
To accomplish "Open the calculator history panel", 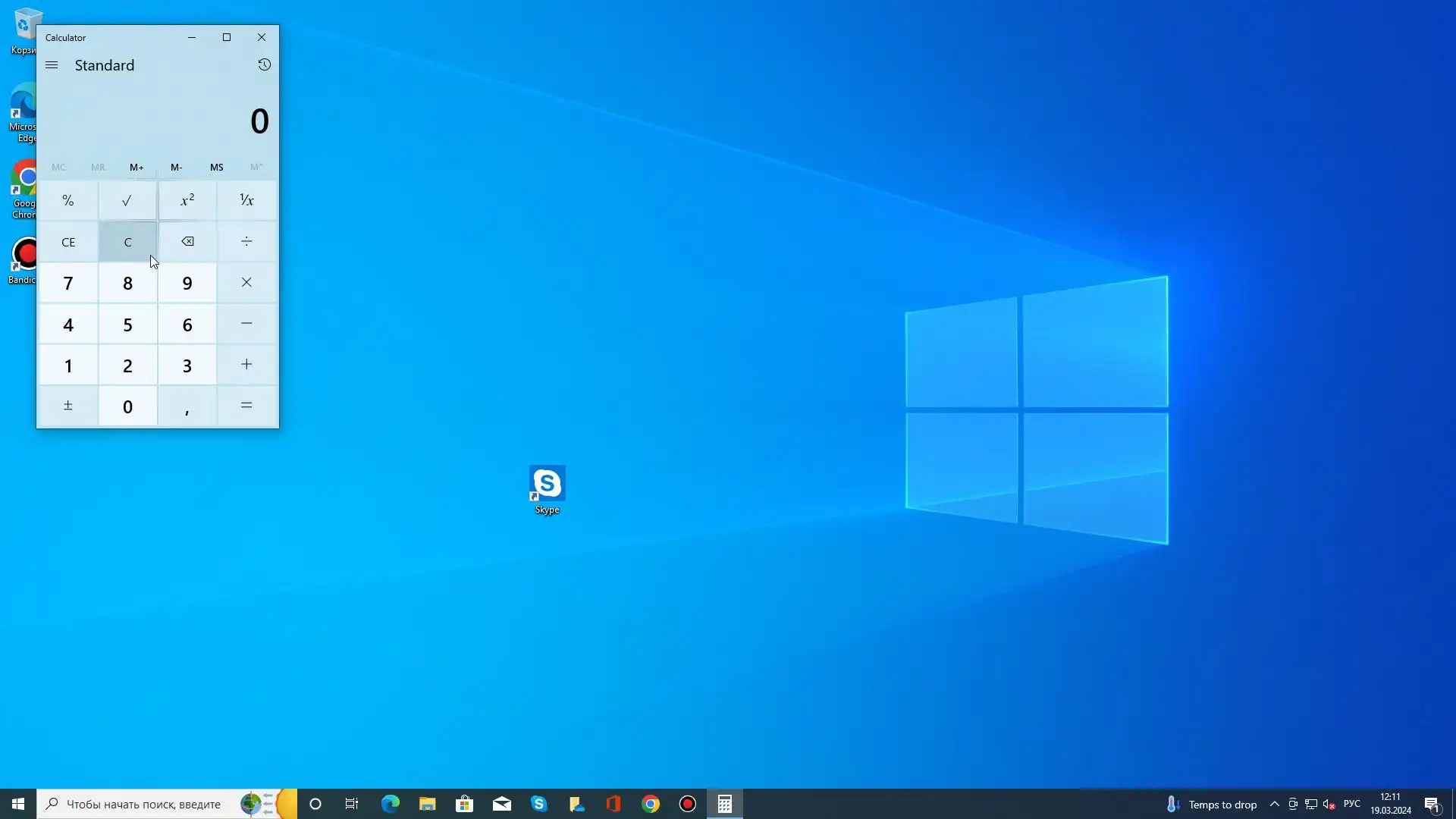I will [x=264, y=64].
